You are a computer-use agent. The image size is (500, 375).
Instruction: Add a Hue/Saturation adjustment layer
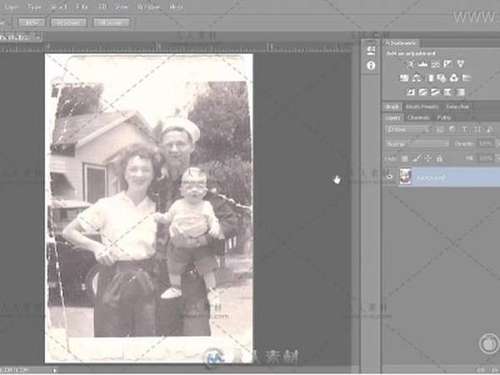pos(404,78)
